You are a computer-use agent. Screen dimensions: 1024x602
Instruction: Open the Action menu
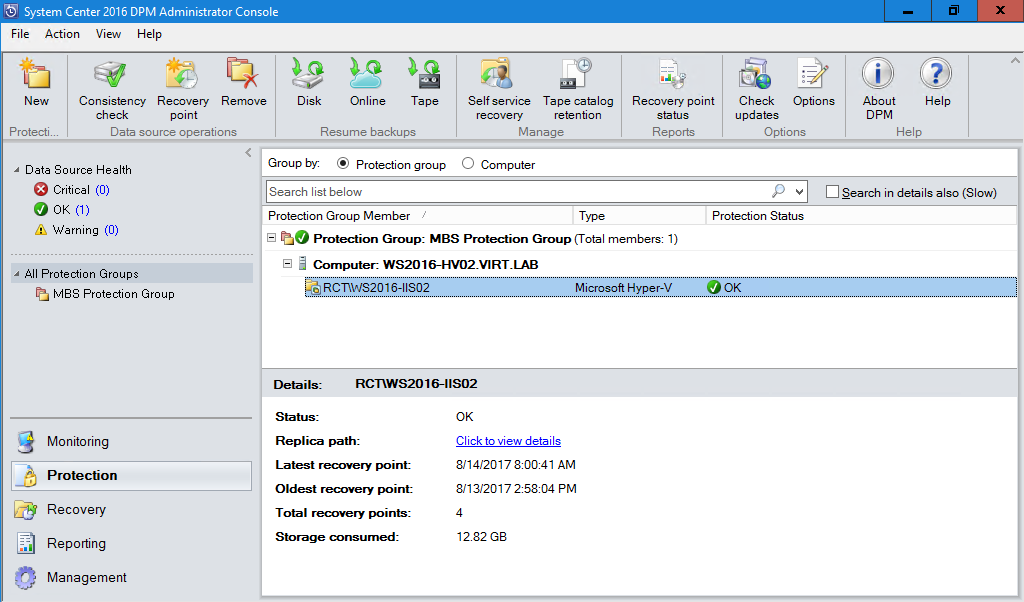pyautogui.click(x=62, y=34)
